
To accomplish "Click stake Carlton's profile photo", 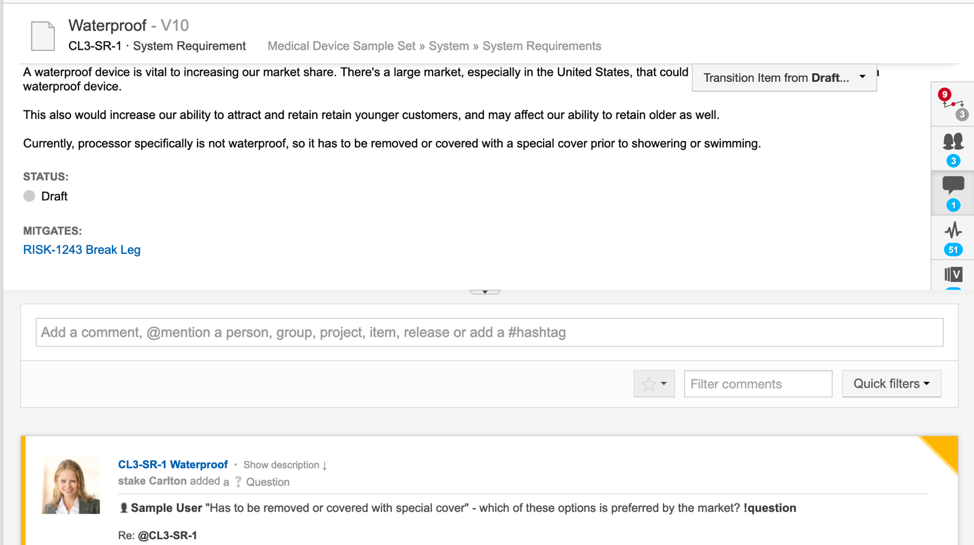I will tap(71, 485).
